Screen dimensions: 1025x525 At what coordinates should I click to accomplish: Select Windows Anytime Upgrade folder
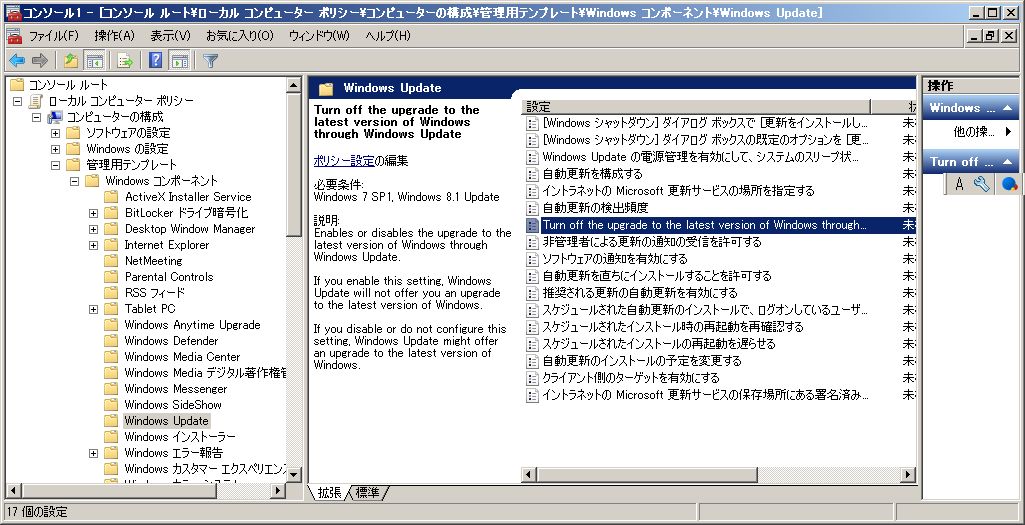[x=192, y=325]
